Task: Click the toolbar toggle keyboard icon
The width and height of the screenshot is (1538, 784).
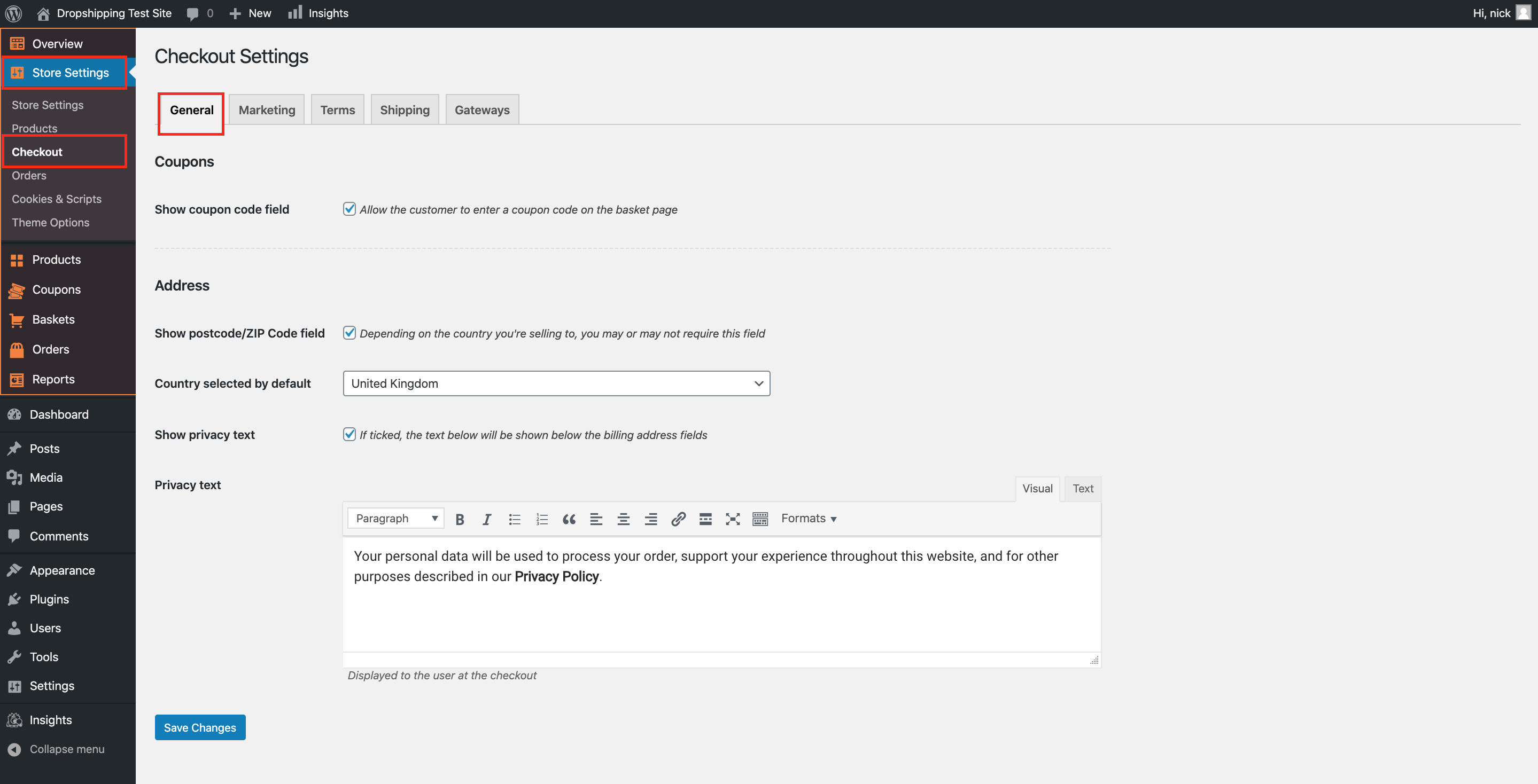Action: [759, 519]
